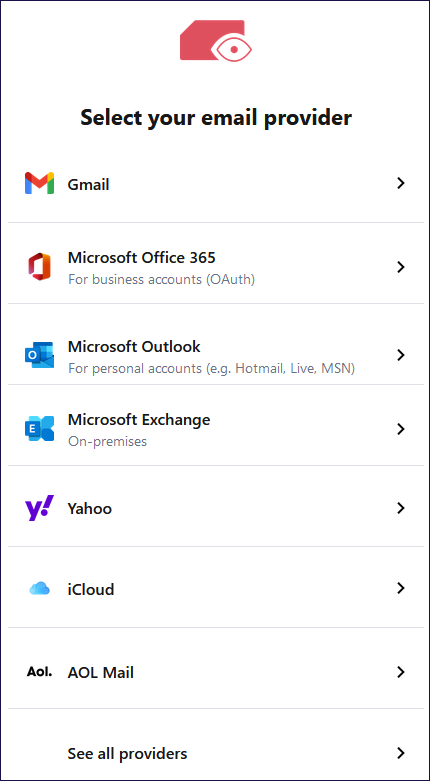Expand the Yahoo row chevron arrow
Viewport: 430px width, 781px height.
pyautogui.click(x=400, y=508)
